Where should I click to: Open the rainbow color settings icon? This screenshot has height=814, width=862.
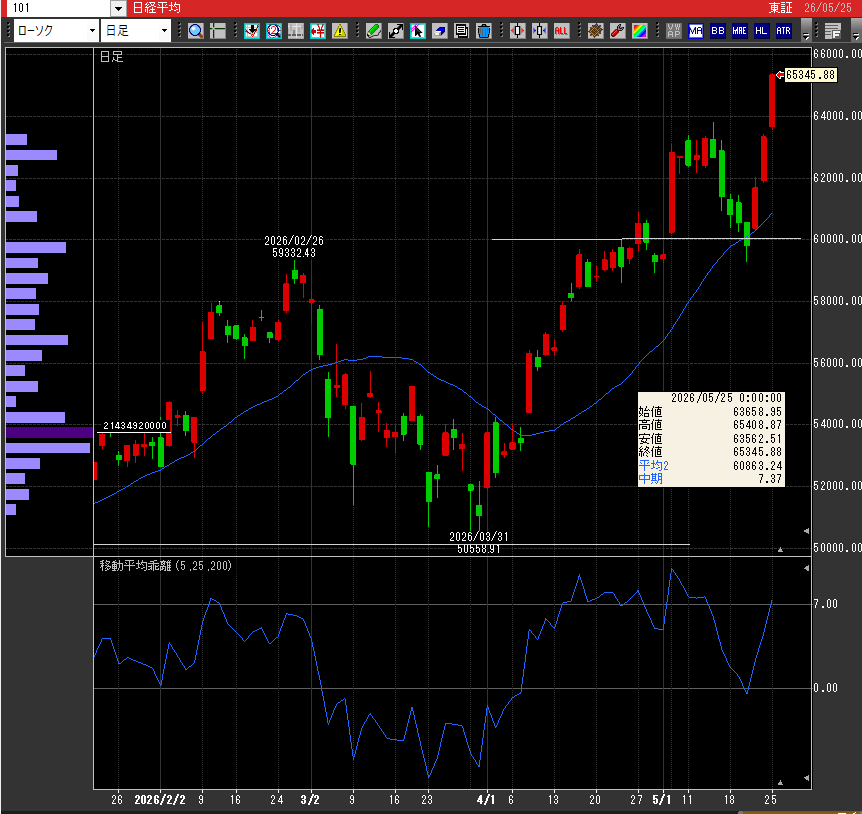[x=639, y=31]
